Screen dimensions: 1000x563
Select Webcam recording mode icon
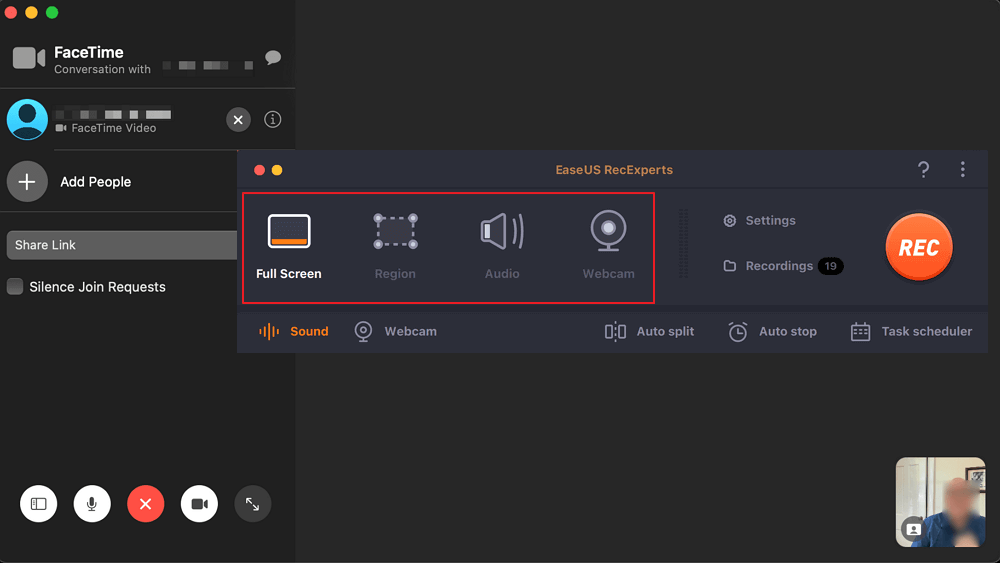click(608, 230)
